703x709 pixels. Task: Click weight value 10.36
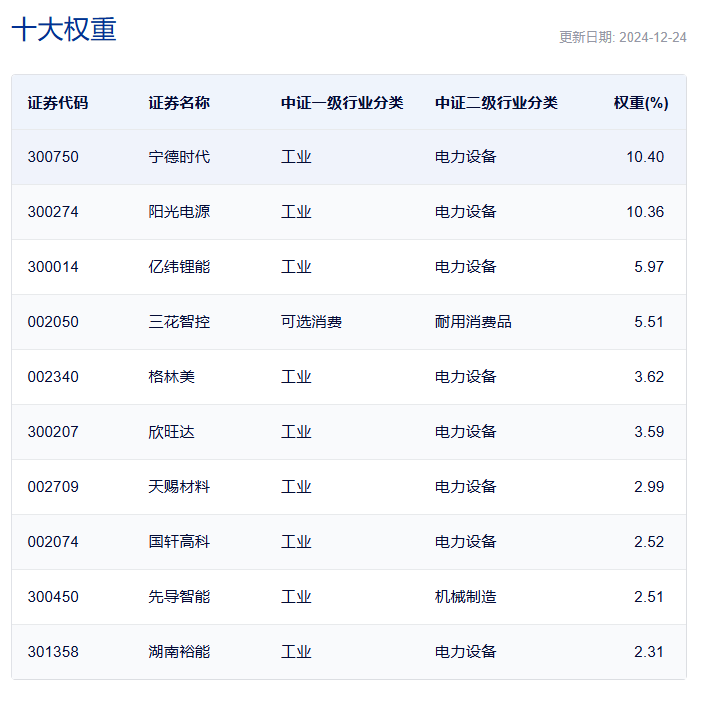[645, 212]
